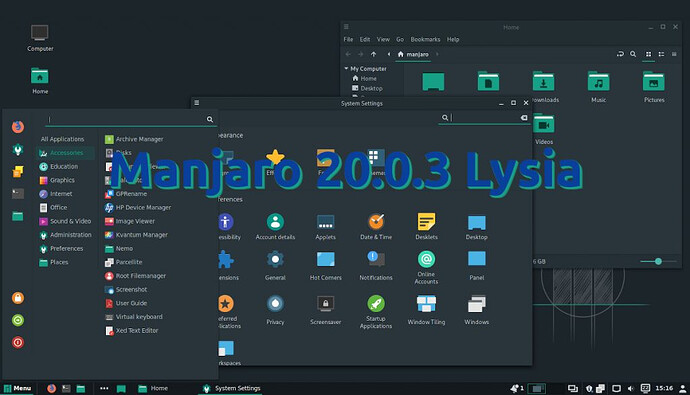The height and width of the screenshot is (395, 690).
Task: Collapse the My Computer tree section
Action: tap(346, 69)
